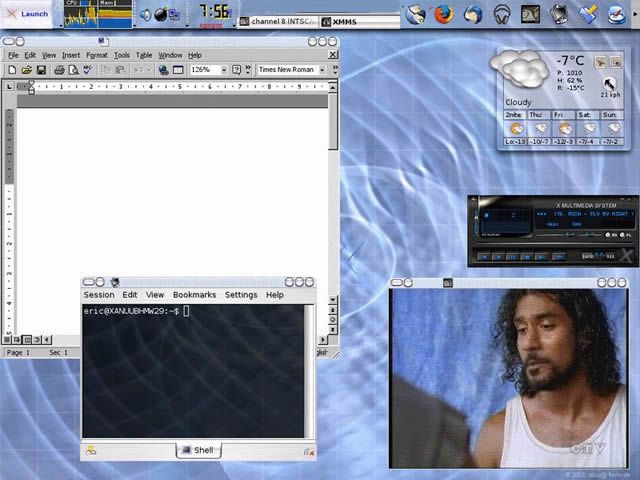Click the Save icon in the word processor toolbar
The width and height of the screenshot is (640, 480).
click(x=41, y=70)
